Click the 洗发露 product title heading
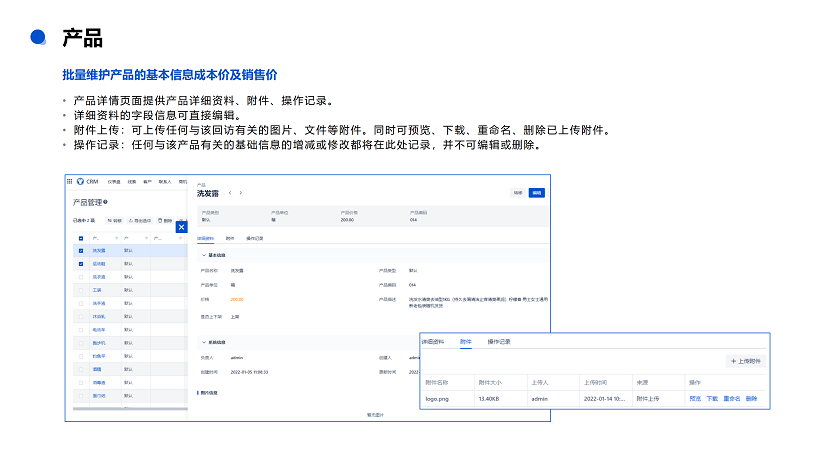 click(x=208, y=193)
